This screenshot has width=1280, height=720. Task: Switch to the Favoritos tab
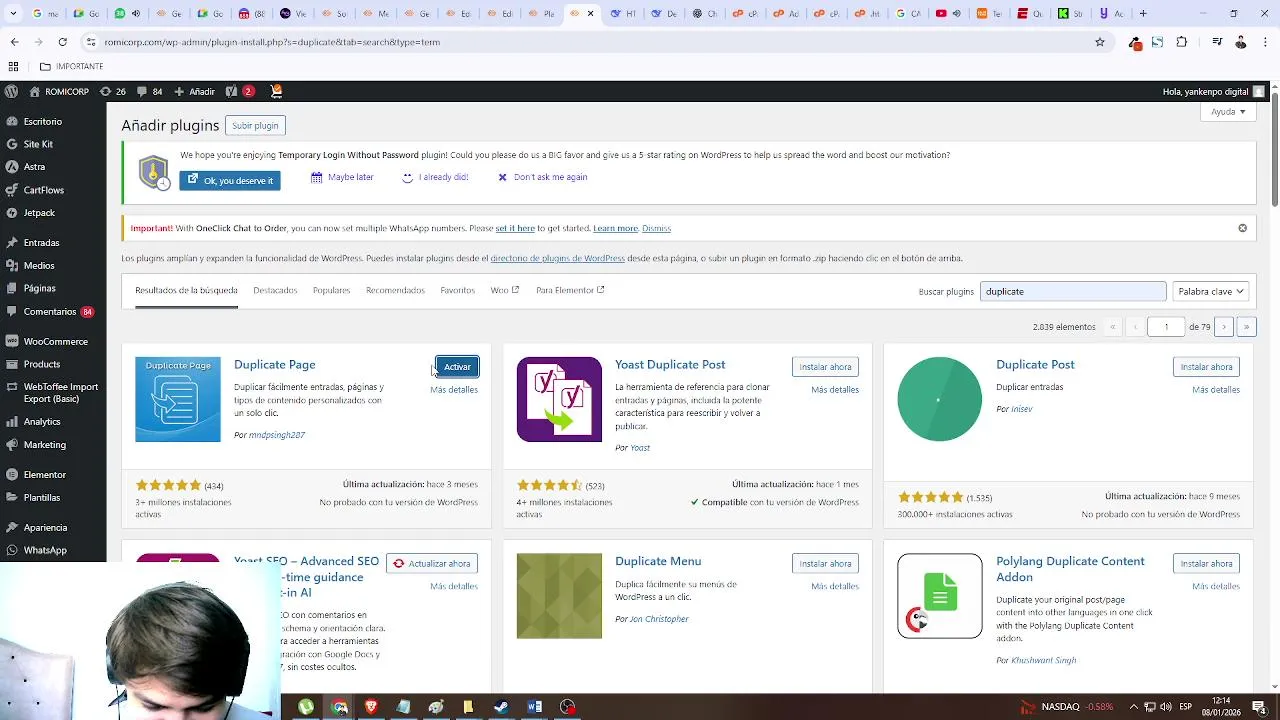[457, 290]
